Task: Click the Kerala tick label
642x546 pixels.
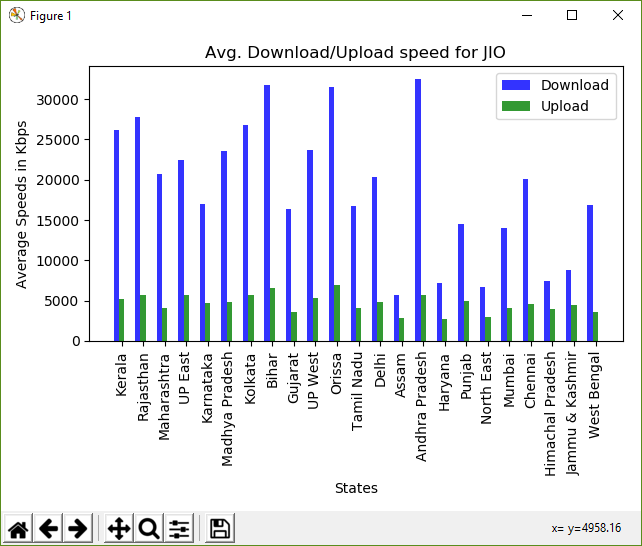Action: pos(121,375)
